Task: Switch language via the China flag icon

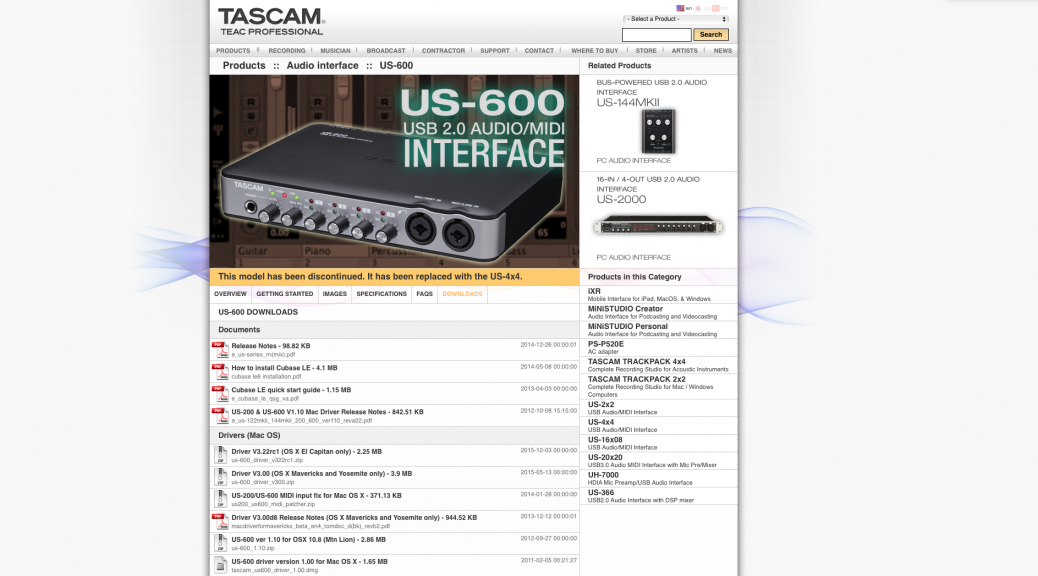Action: tap(715, 8)
